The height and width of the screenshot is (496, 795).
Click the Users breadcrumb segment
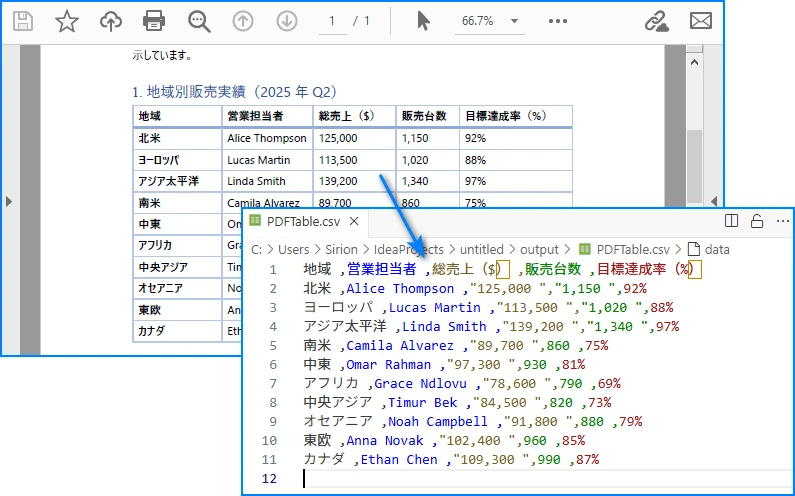click(x=294, y=250)
